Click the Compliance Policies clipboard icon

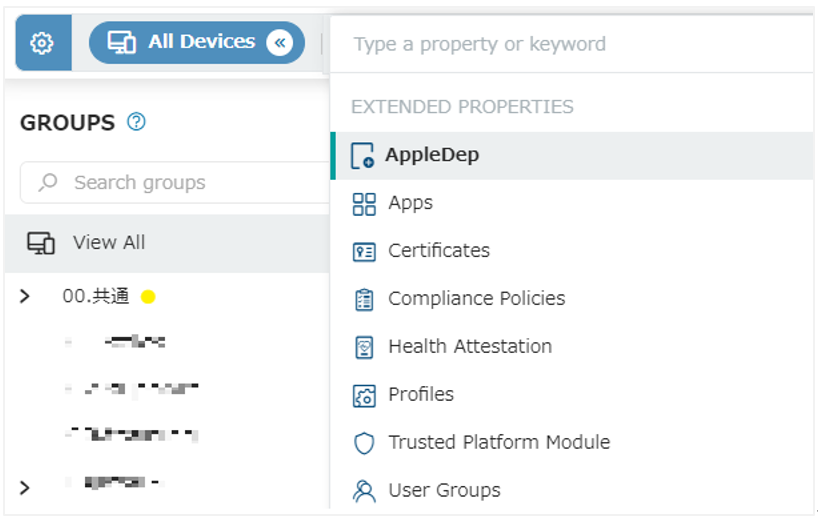[x=364, y=299]
